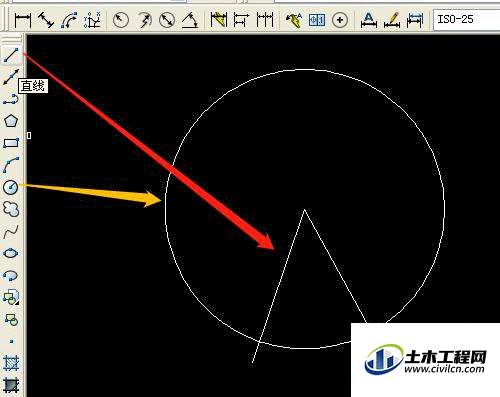Open the Dimension Text Edit tool
The image size is (500, 397).
point(392,20)
